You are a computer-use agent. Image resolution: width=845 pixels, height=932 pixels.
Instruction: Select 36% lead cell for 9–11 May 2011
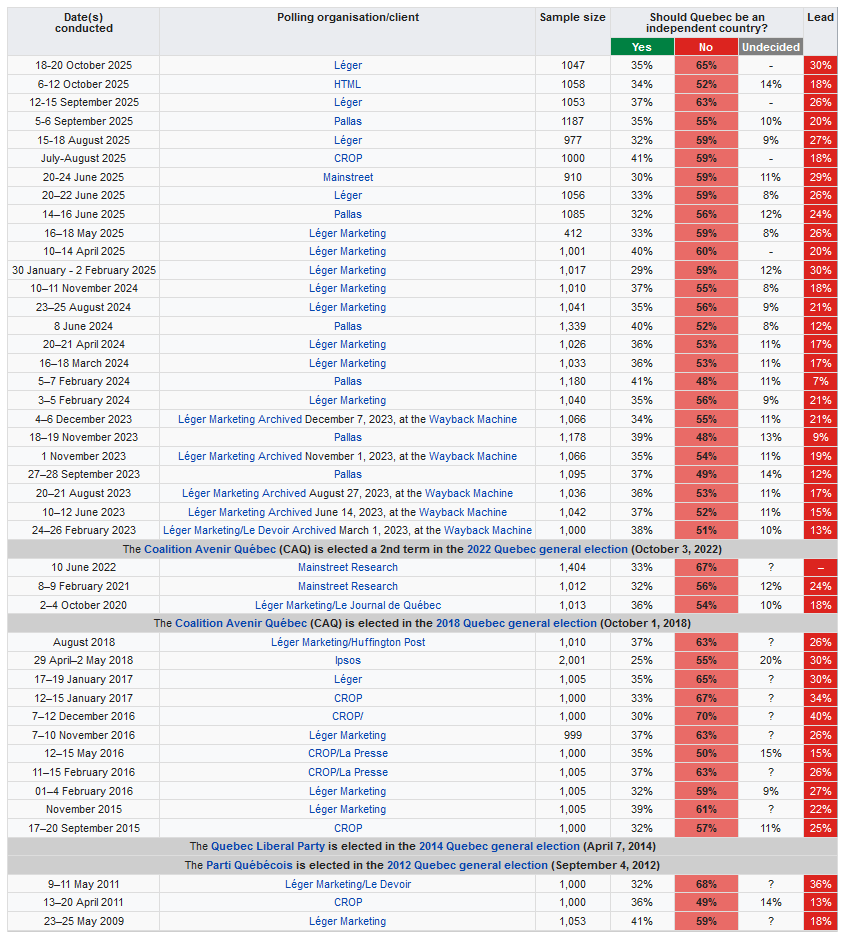(821, 884)
